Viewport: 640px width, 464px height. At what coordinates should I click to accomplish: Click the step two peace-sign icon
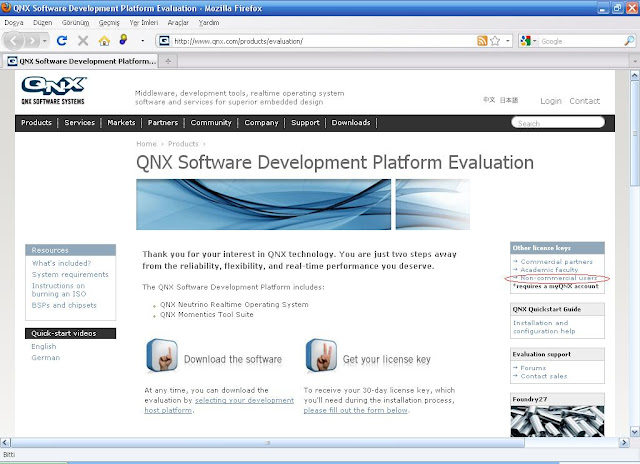[321, 355]
